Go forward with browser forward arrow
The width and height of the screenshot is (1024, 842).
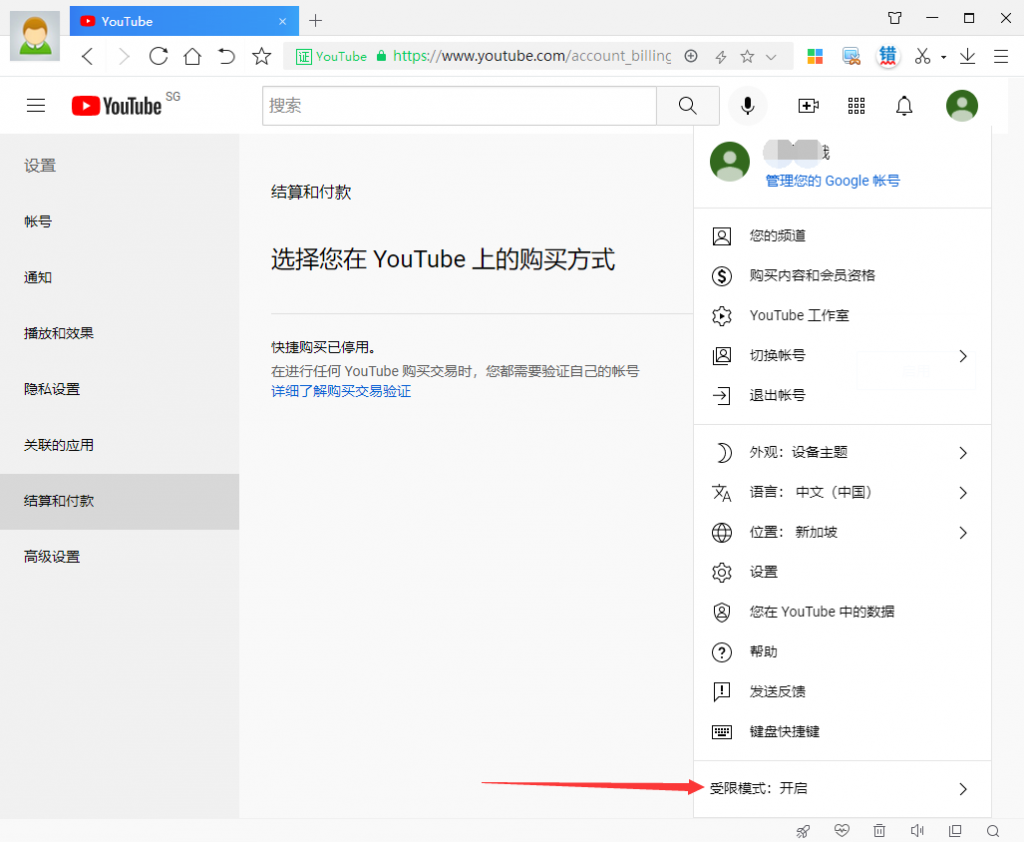point(123,56)
